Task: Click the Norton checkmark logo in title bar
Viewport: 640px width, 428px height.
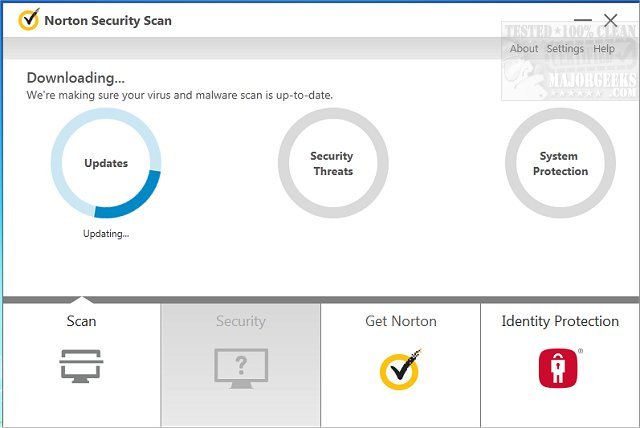Action: [29, 20]
